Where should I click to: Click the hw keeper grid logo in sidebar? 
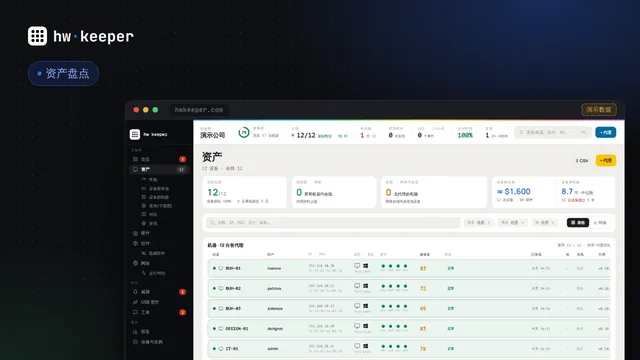[x=135, y=134]
